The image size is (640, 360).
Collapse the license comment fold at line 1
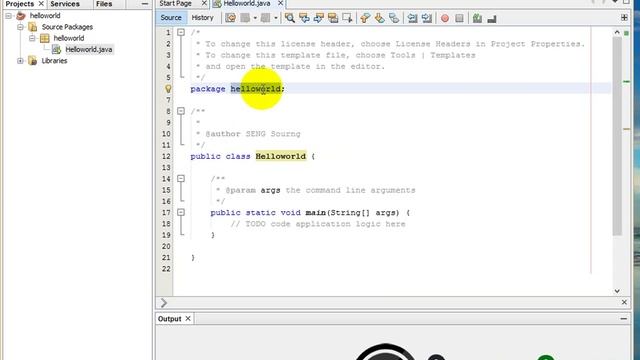point(181,32)
